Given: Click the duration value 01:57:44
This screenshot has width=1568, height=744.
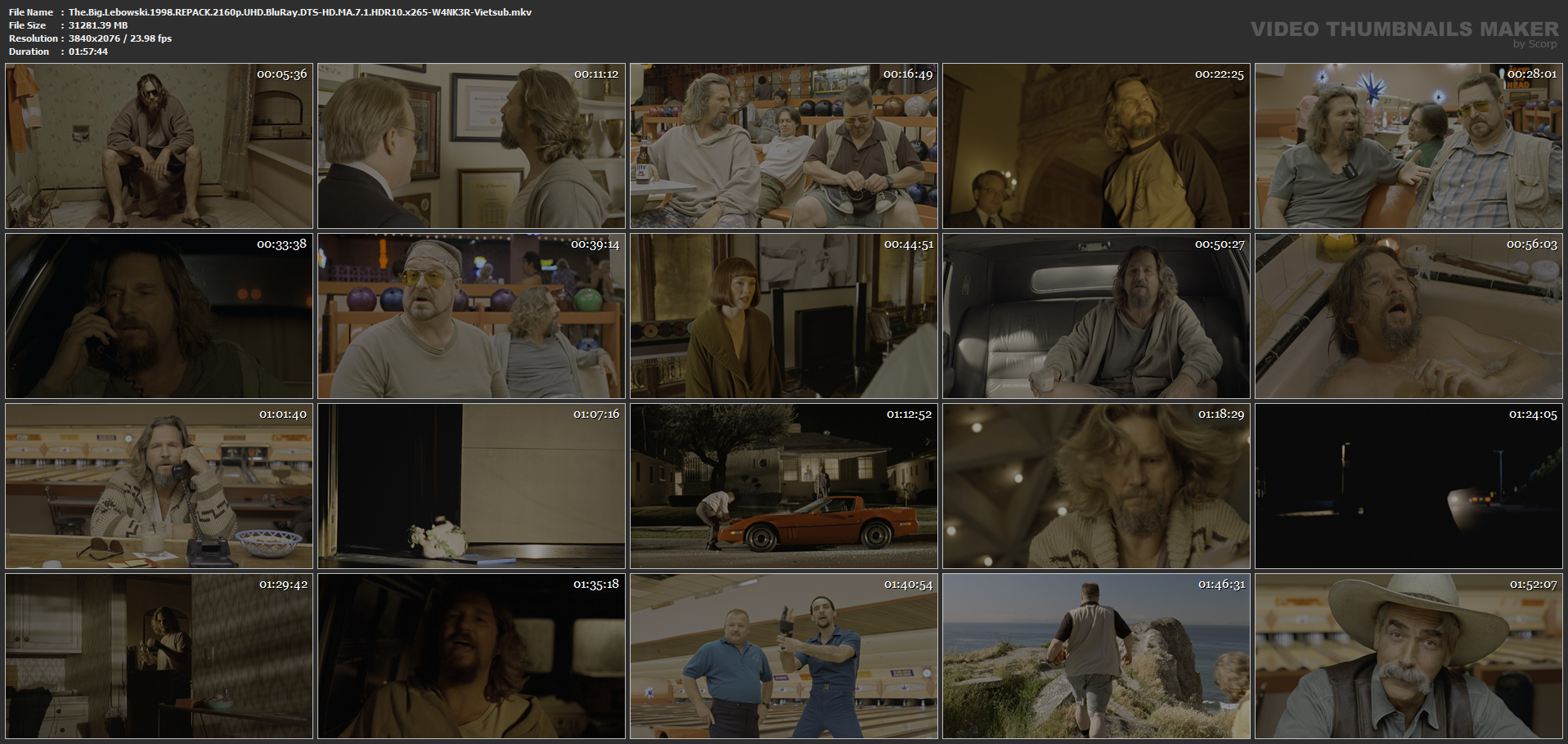Looking at the screenshot, I should click(88, 52).
